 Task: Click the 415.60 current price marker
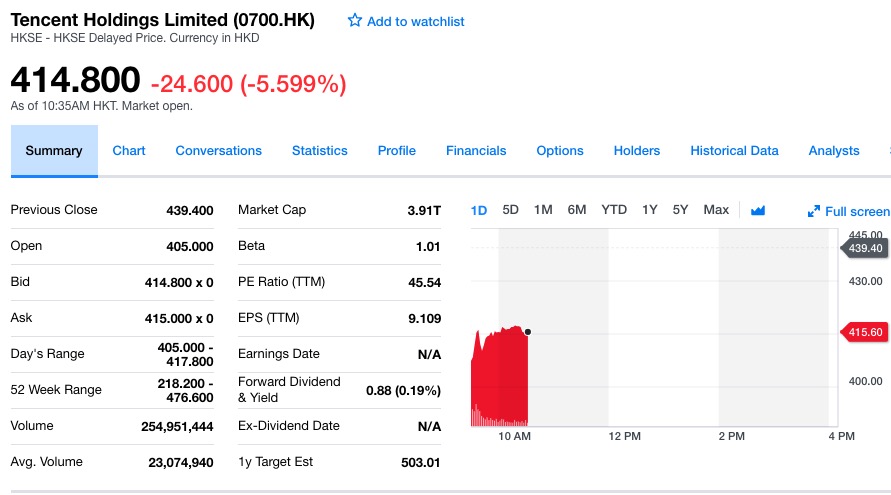click(x=864, y=332)
